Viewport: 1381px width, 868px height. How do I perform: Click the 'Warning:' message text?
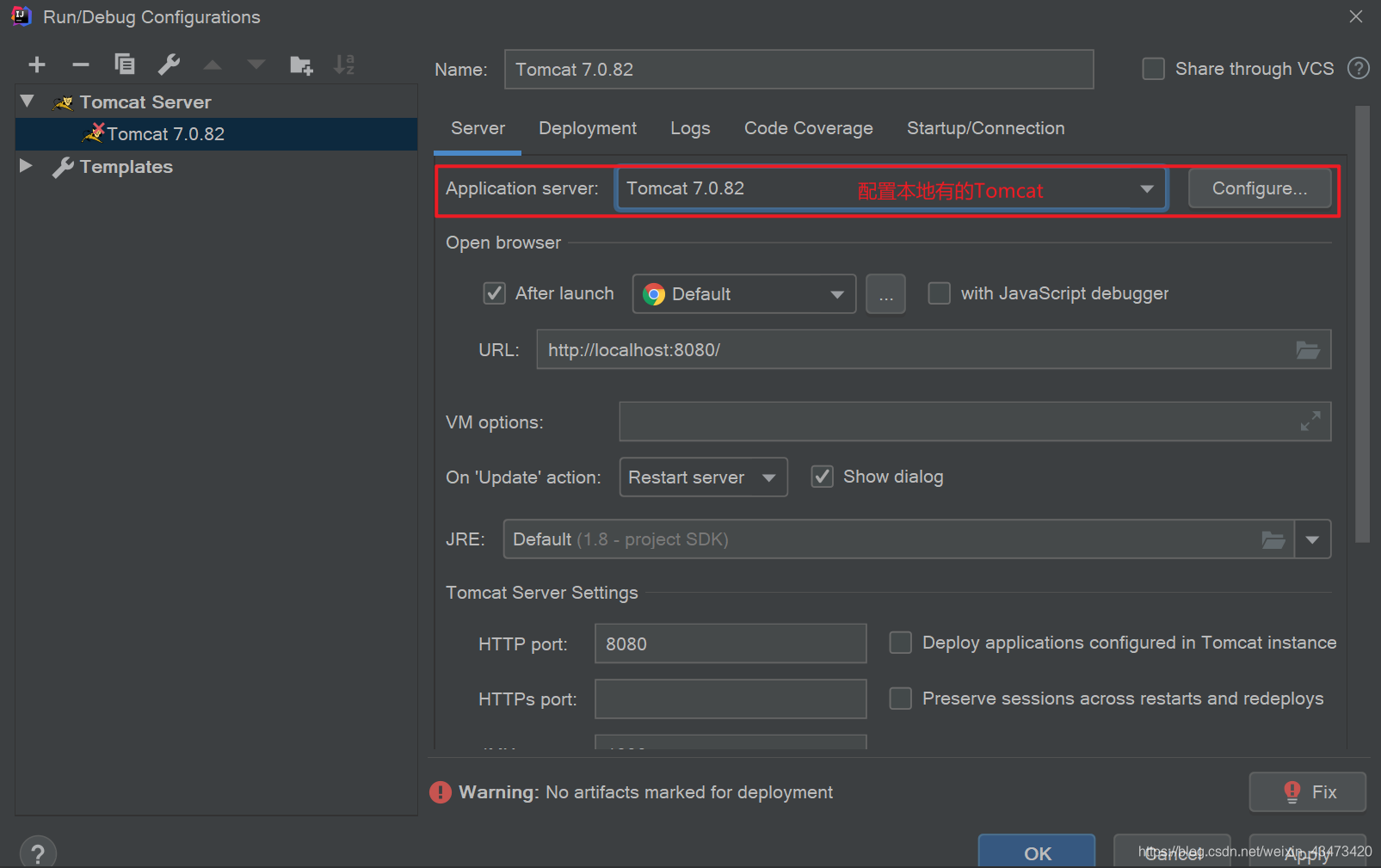point(499,792)
